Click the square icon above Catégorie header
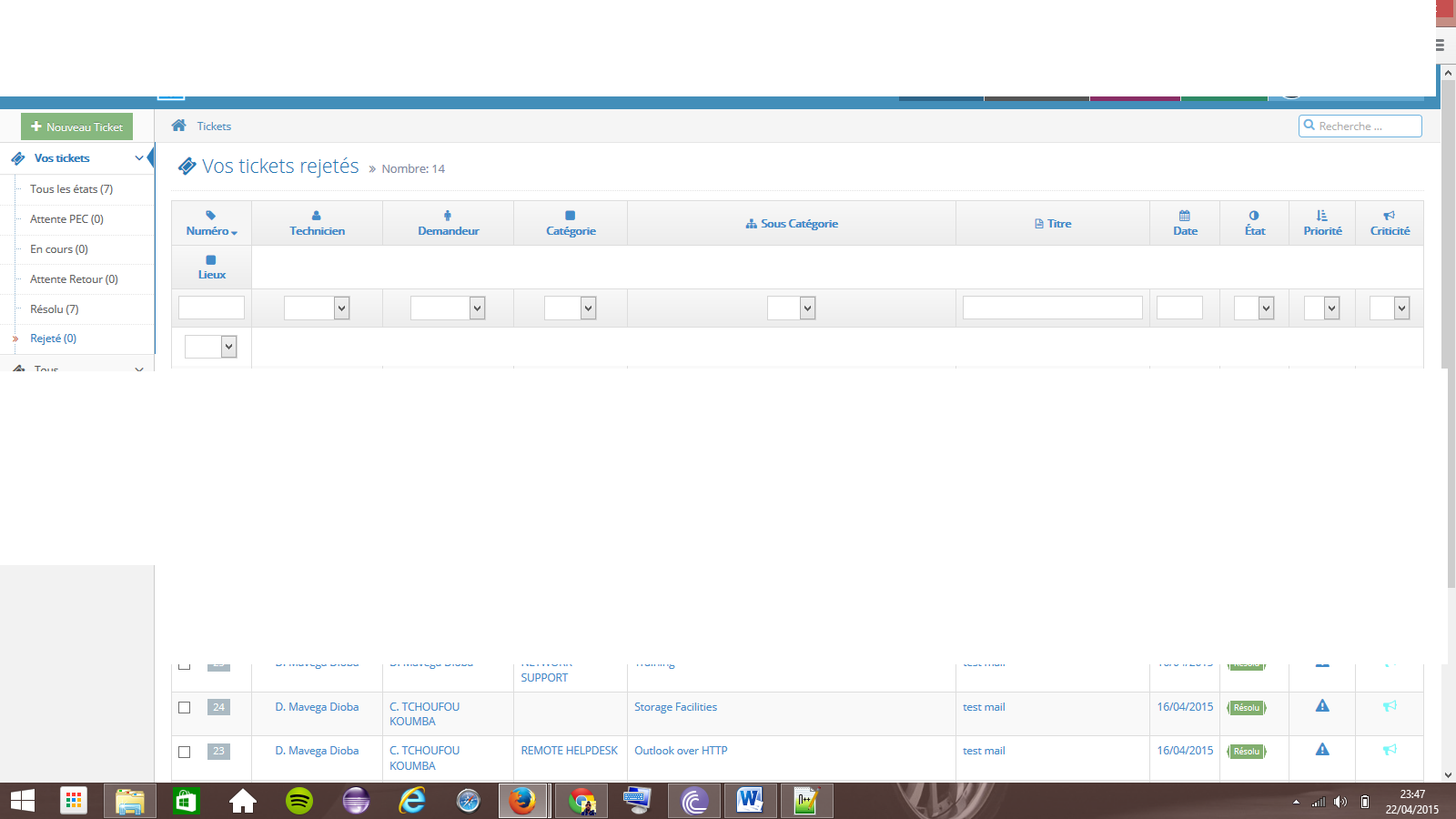Screen dimensions: 1456x819 [x=571, y=216]
